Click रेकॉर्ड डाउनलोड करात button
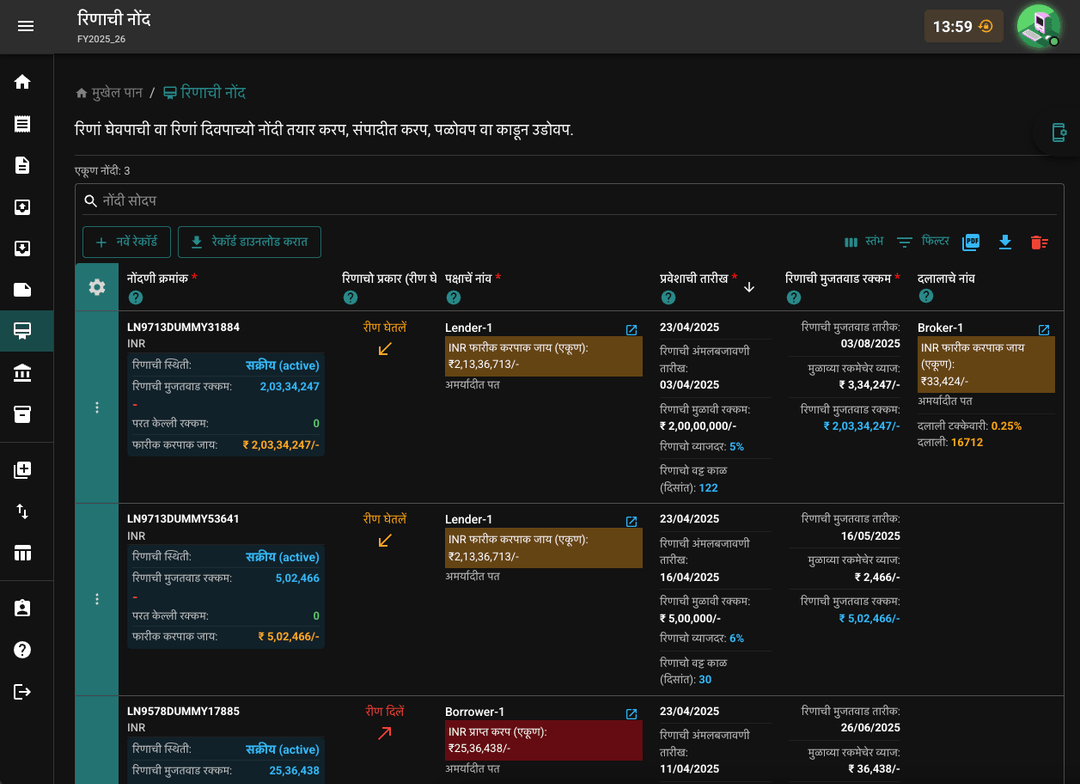 tap(249, 242)
